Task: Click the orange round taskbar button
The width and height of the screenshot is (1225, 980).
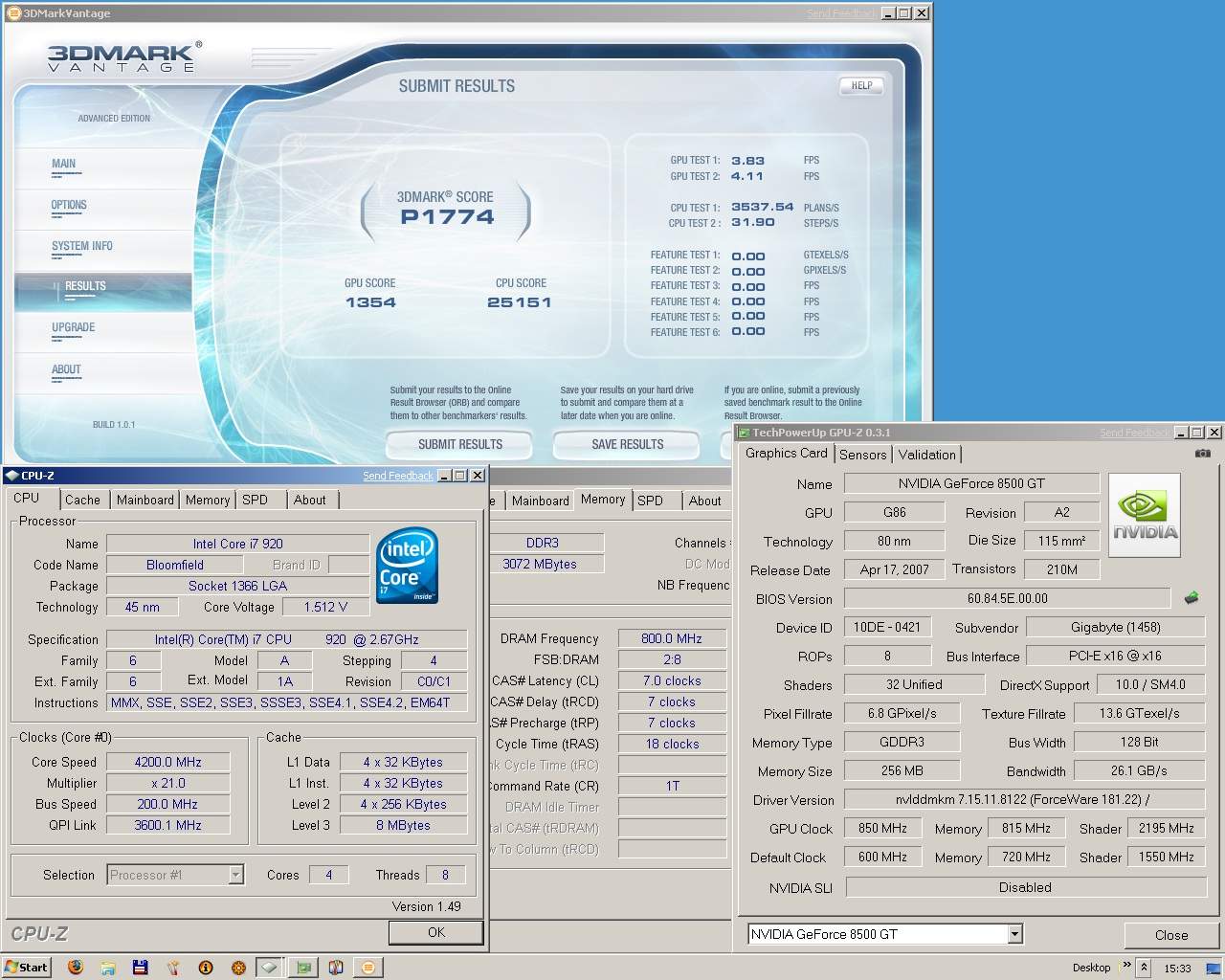Action: click(x=368, y=968)
